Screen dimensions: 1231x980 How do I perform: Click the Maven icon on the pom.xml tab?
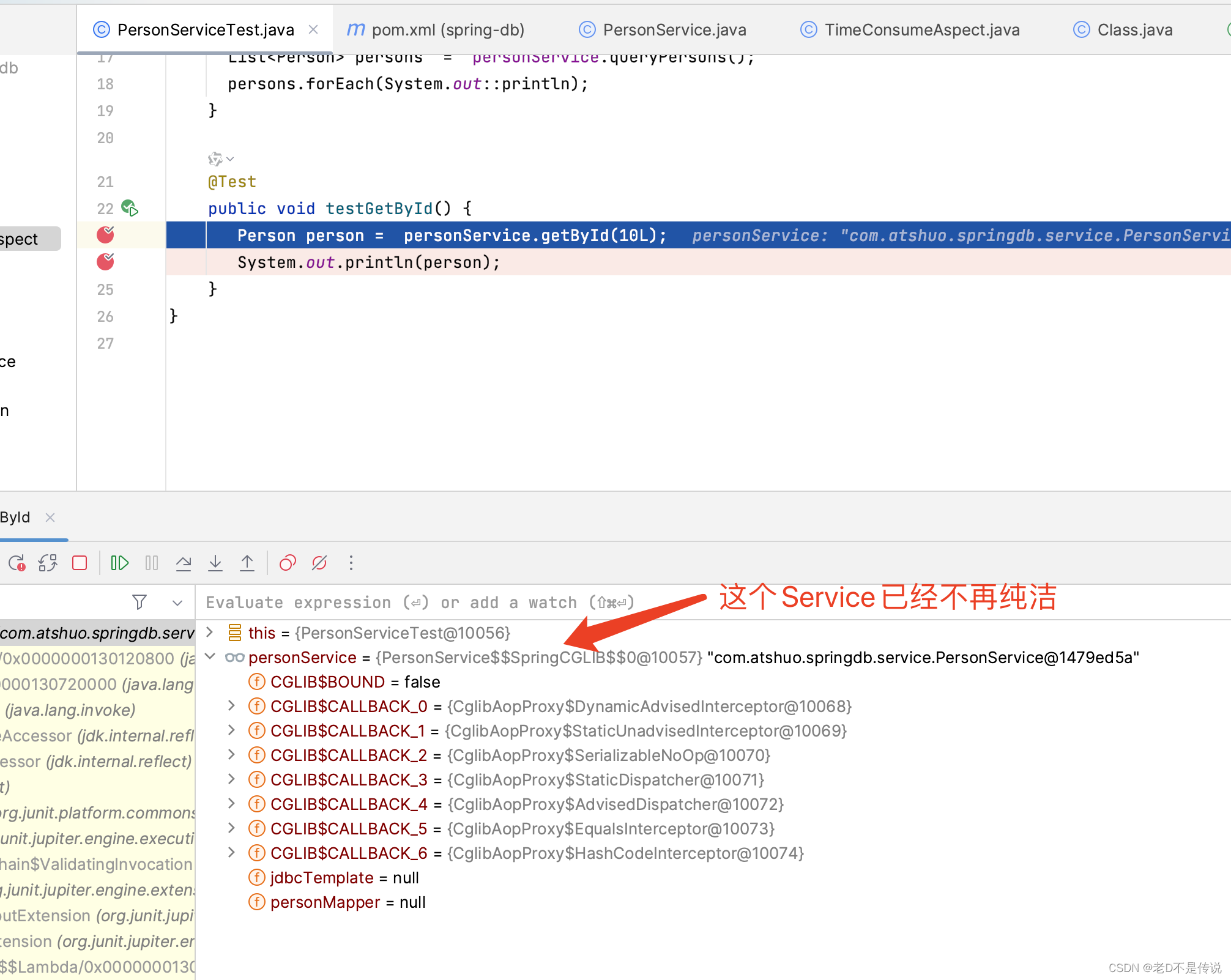355,29
